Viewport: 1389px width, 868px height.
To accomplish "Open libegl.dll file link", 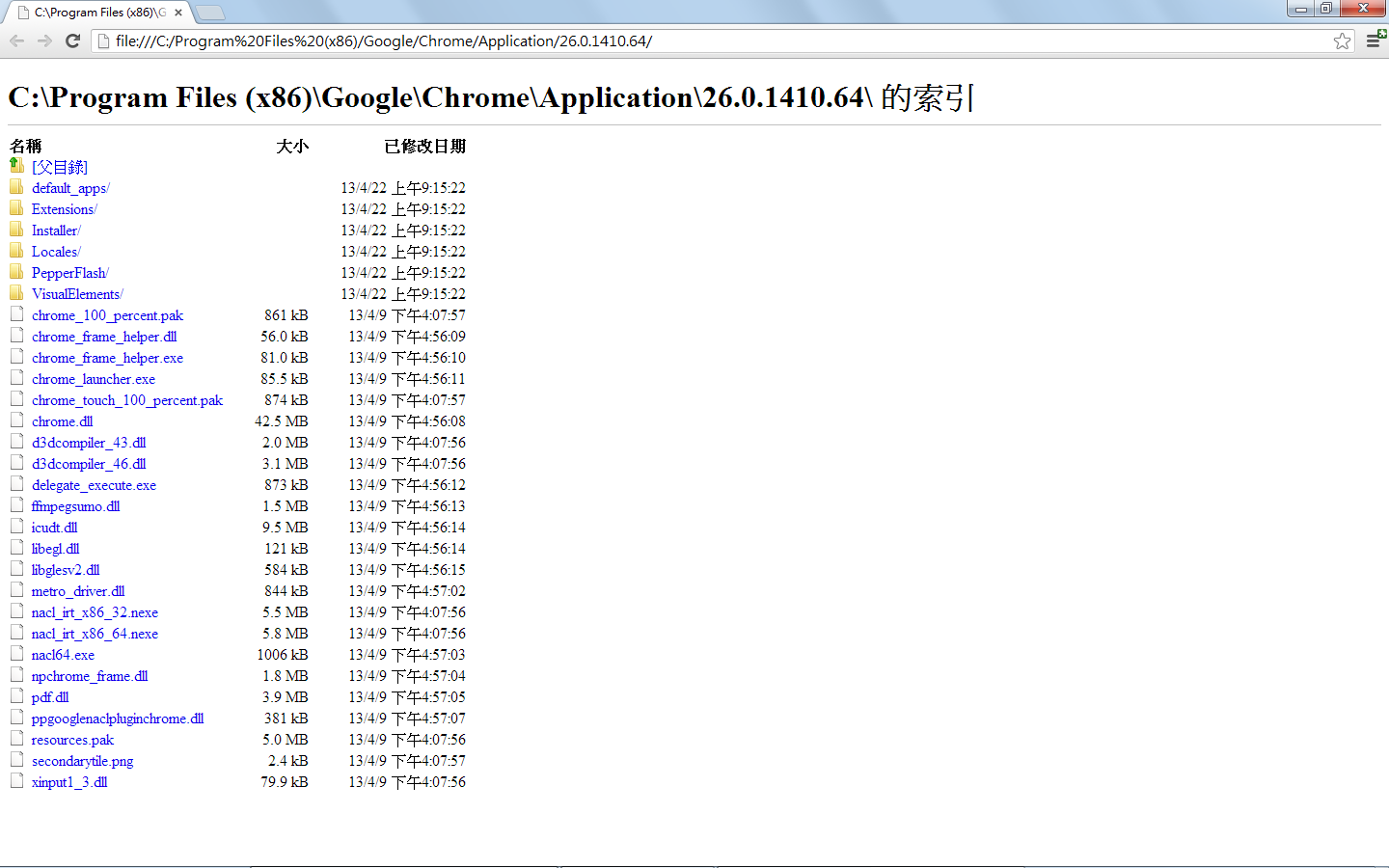I will pos(56,549).
